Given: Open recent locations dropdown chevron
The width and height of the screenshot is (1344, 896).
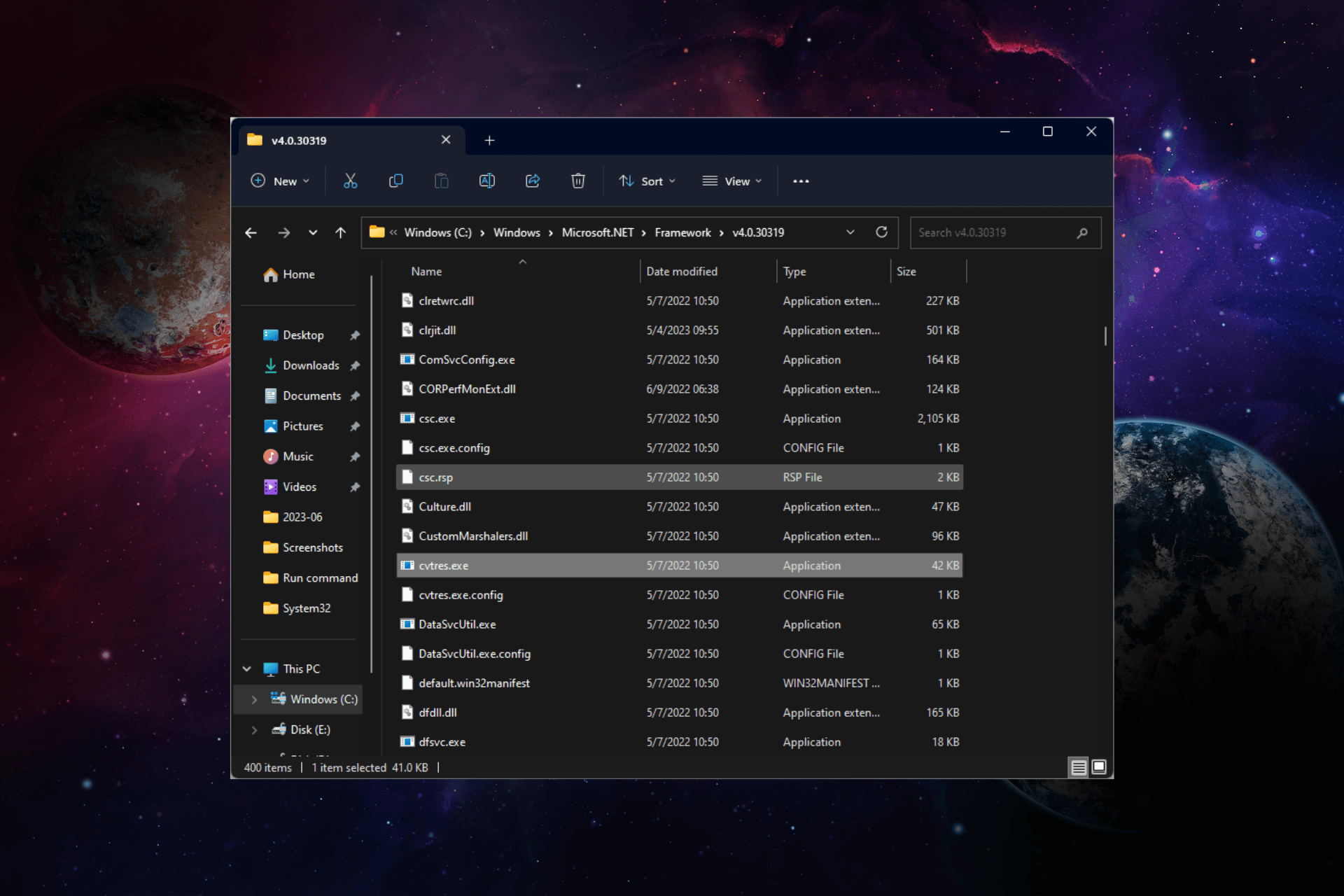Looking at the screenshot, I should tap(312, 233).
